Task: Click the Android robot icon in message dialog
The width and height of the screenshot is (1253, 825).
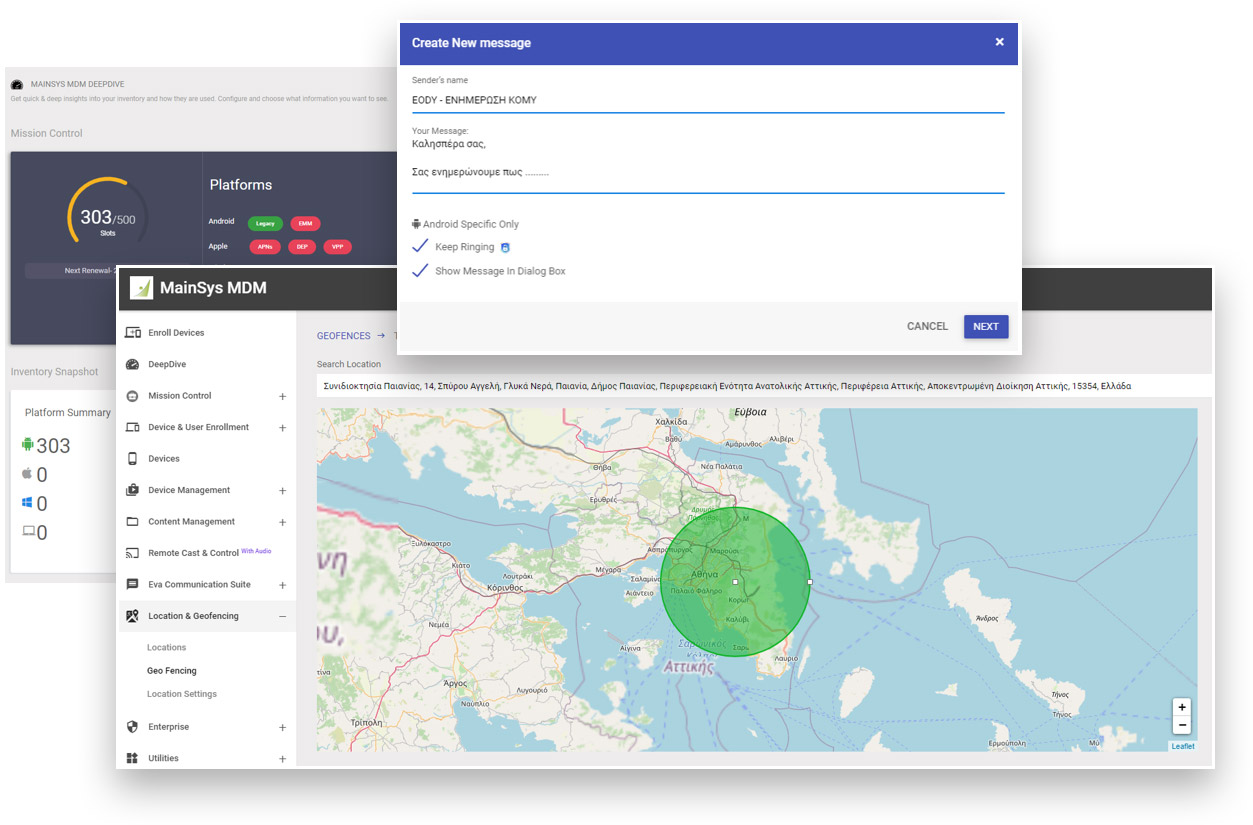Action: pyautogui.click(x=416, y=224)
